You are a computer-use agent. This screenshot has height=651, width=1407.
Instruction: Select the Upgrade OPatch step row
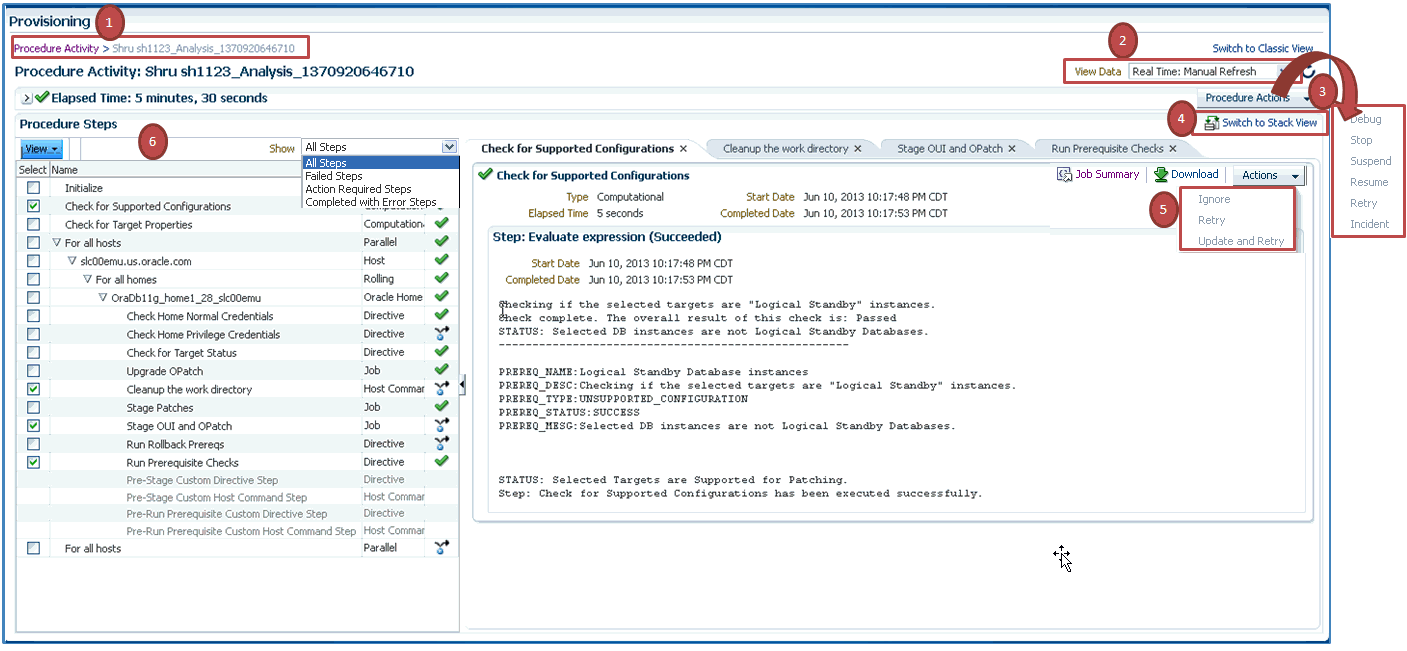[238, 371]
